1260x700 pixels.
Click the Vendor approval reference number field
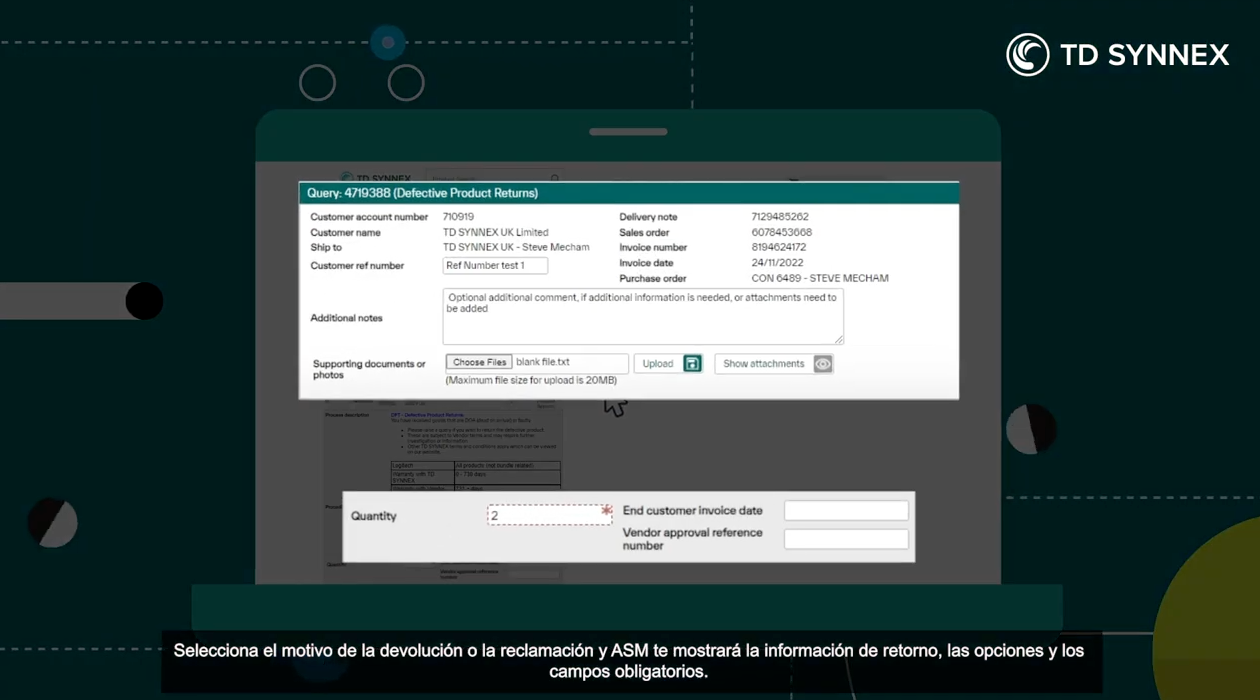tap(846, 540)
